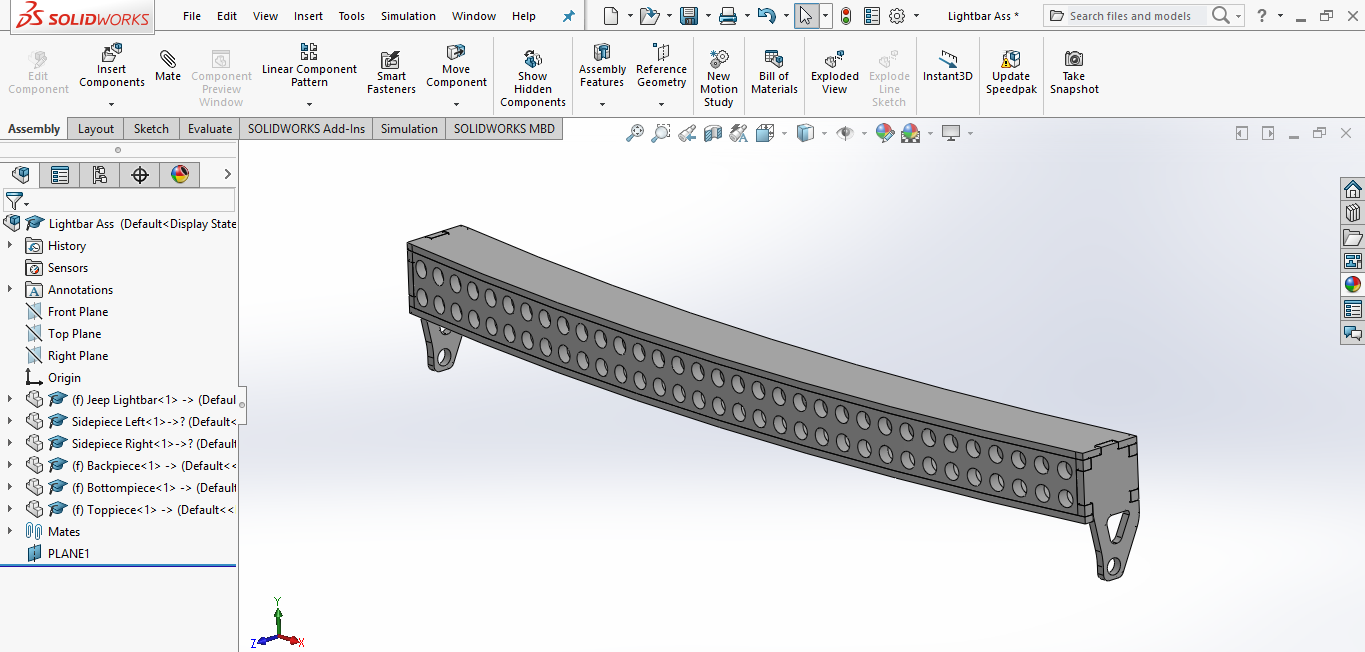The height and width of the screenshot is (652, 1365).
Task: Launch Smart Fasteners
Action: [391, 72]
